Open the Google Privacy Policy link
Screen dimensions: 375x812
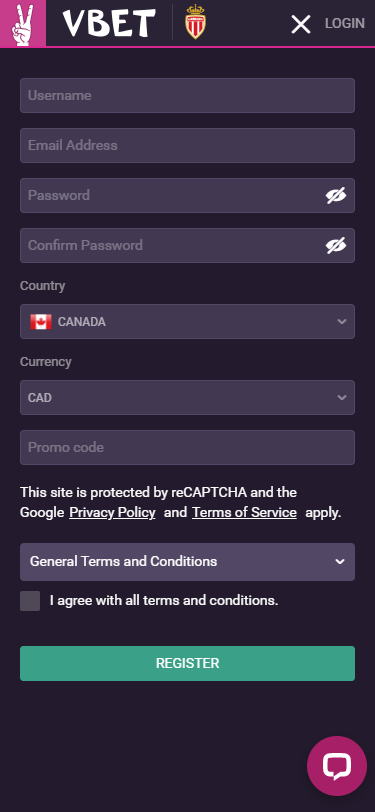click(x=112, y=513)
